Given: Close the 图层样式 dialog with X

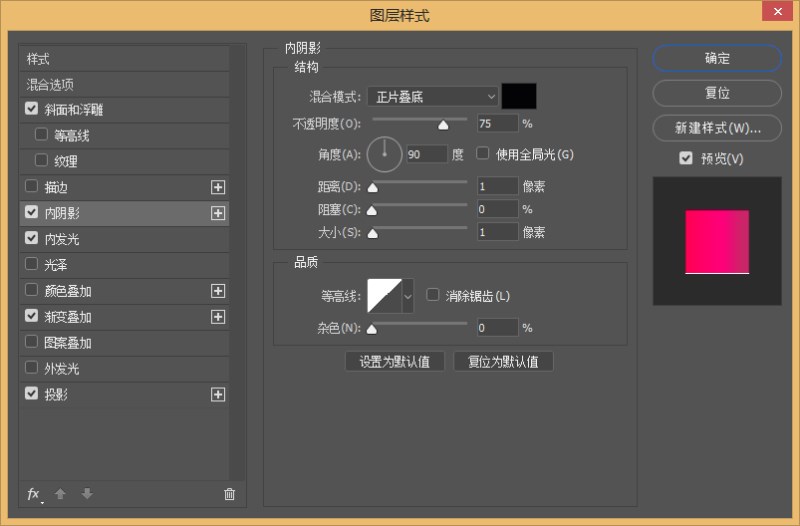Looking at the screenshot, I should pyautogui.click(x=777, y=11).
